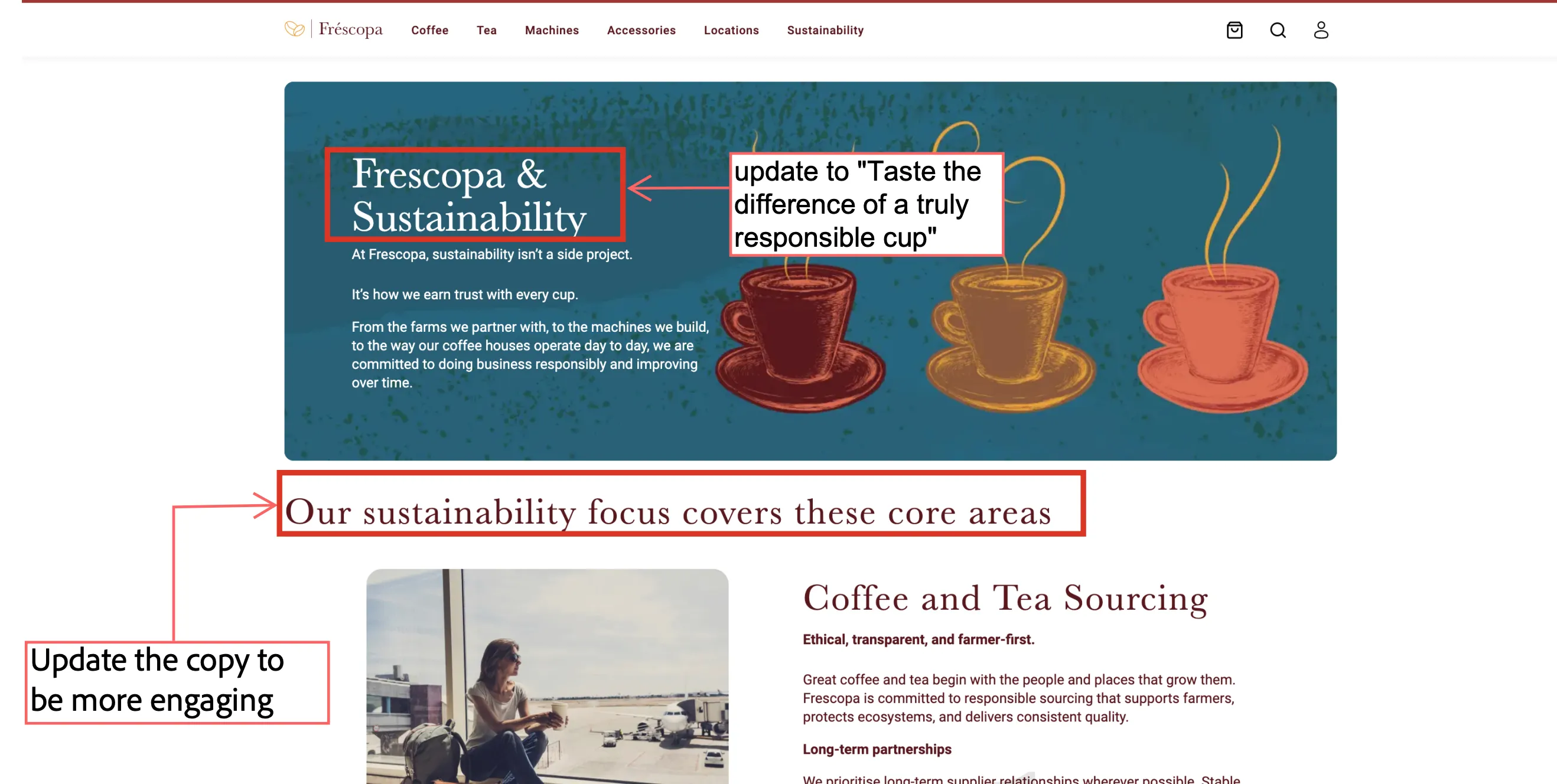Click the 'Our sustainability focus covers these core areas' heading

(x=668, y=512)
